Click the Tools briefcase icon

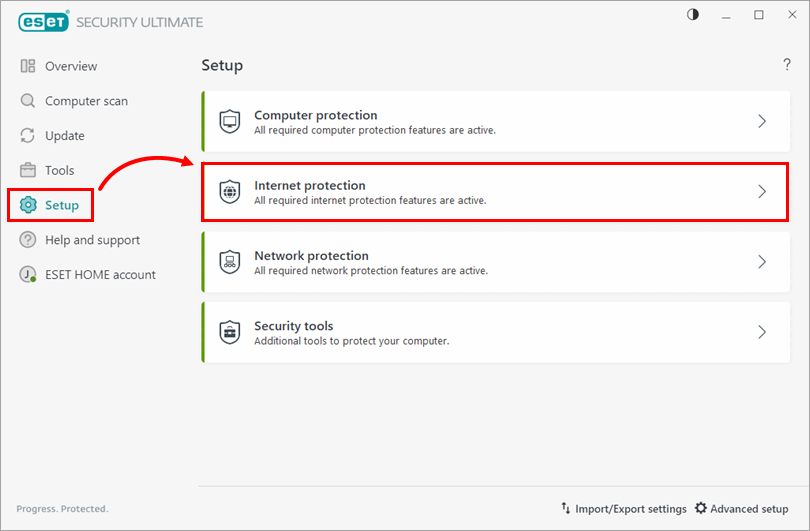click(x=28, y=170)
